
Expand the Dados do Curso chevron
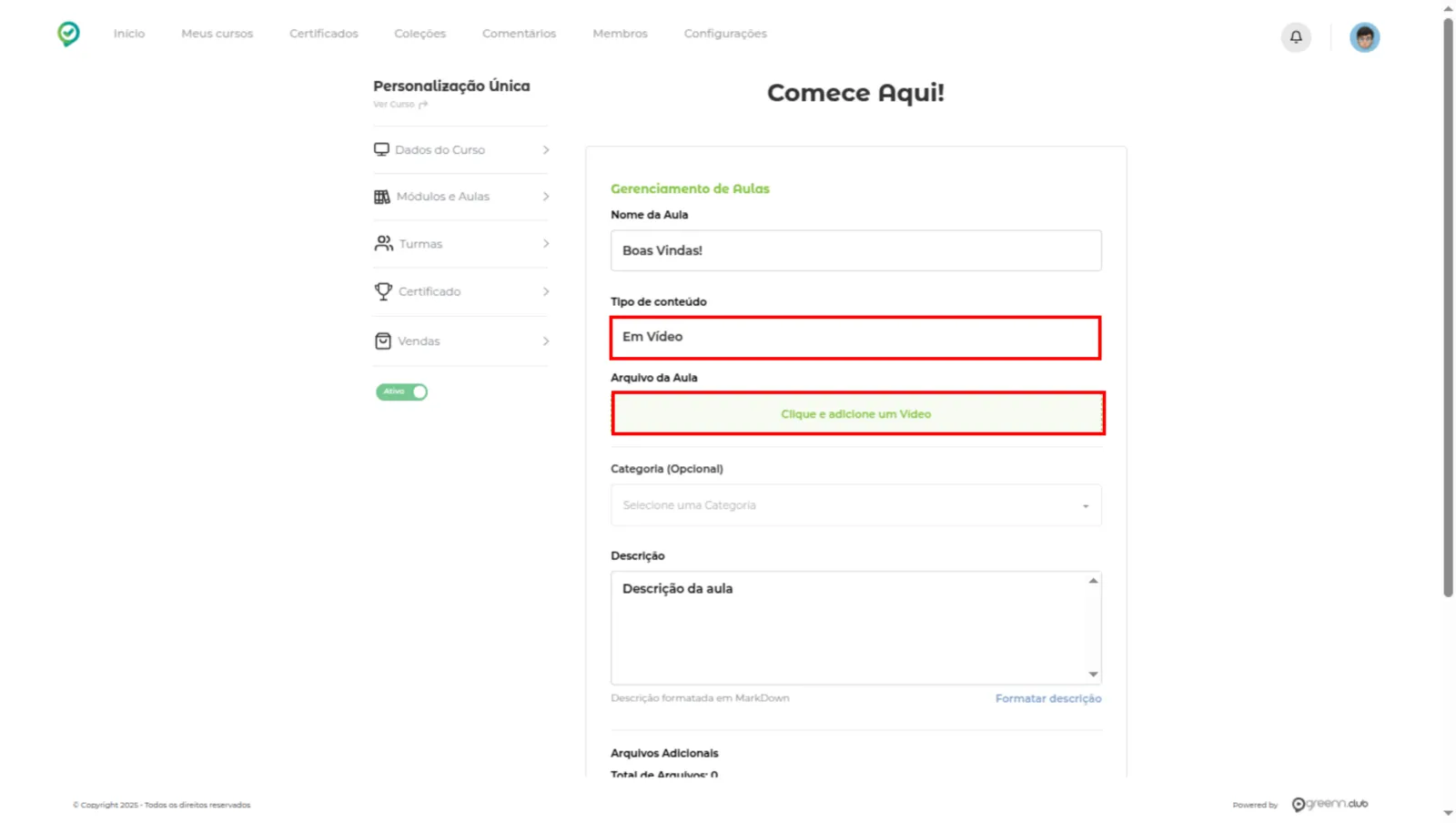[x=546, y=149]
